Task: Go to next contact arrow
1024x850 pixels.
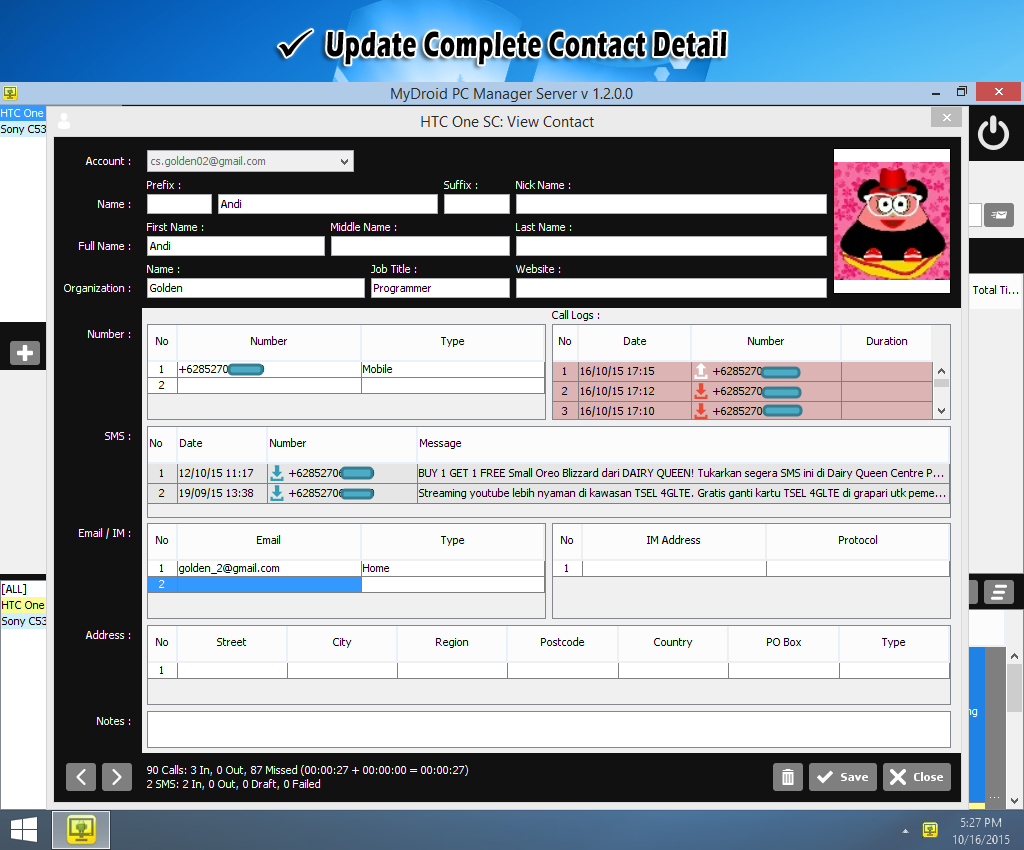Action: point(117,777)
